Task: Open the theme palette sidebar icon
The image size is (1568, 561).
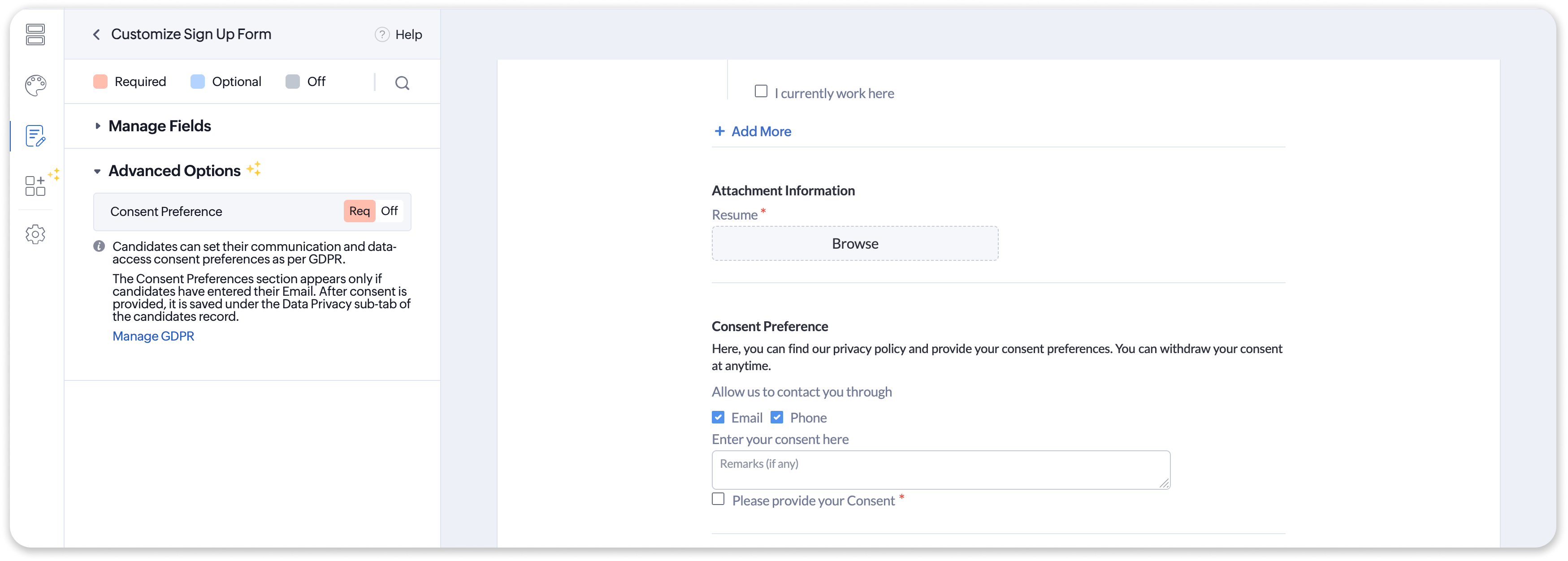Action: (35, 85)
